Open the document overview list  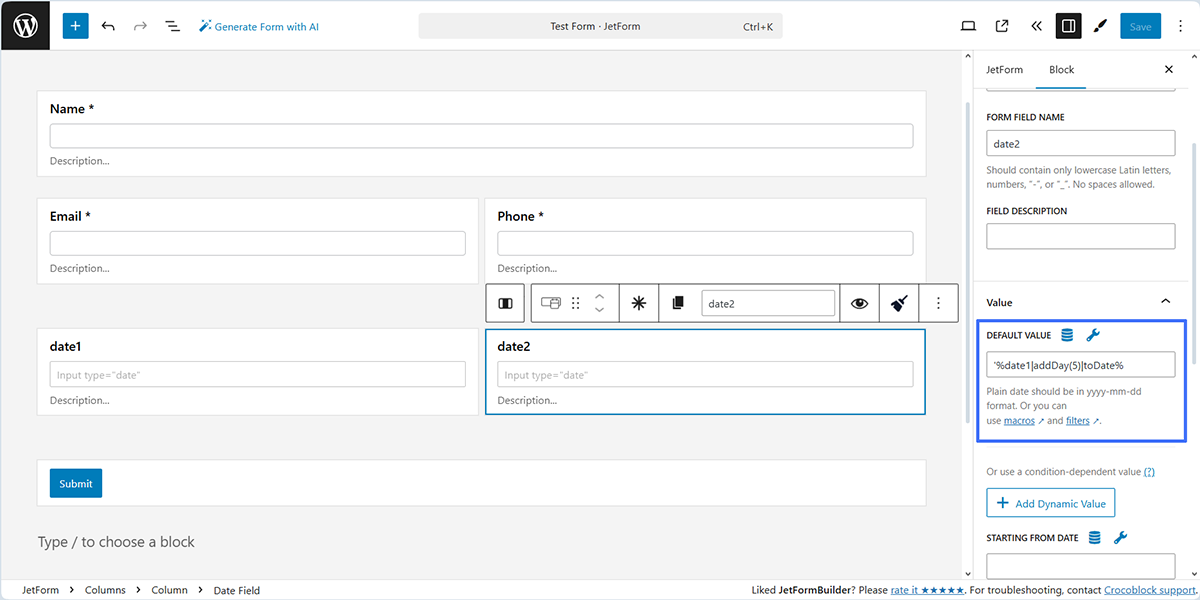[x=172, y=26]
